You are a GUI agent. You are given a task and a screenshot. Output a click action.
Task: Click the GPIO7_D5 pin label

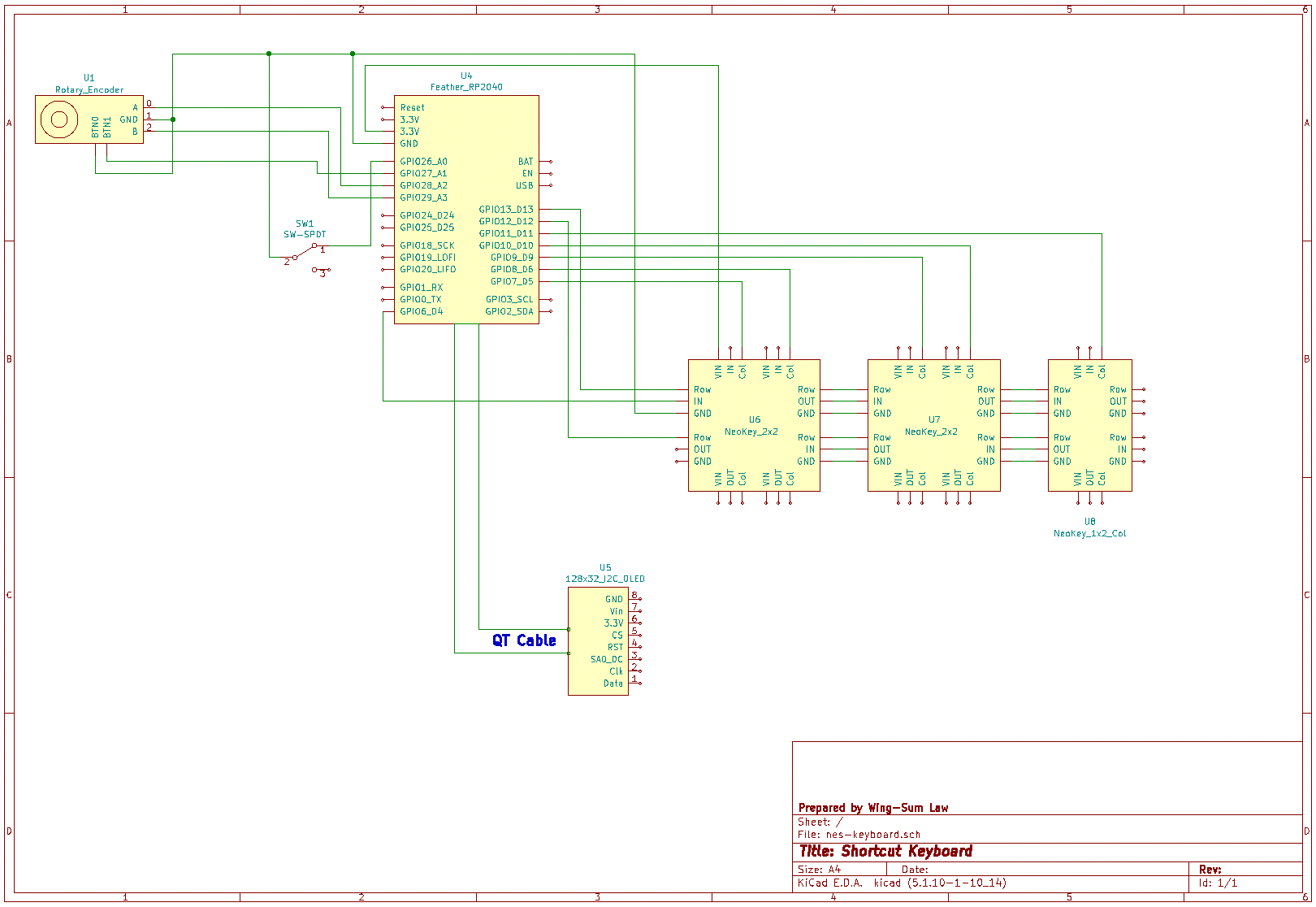512,281
